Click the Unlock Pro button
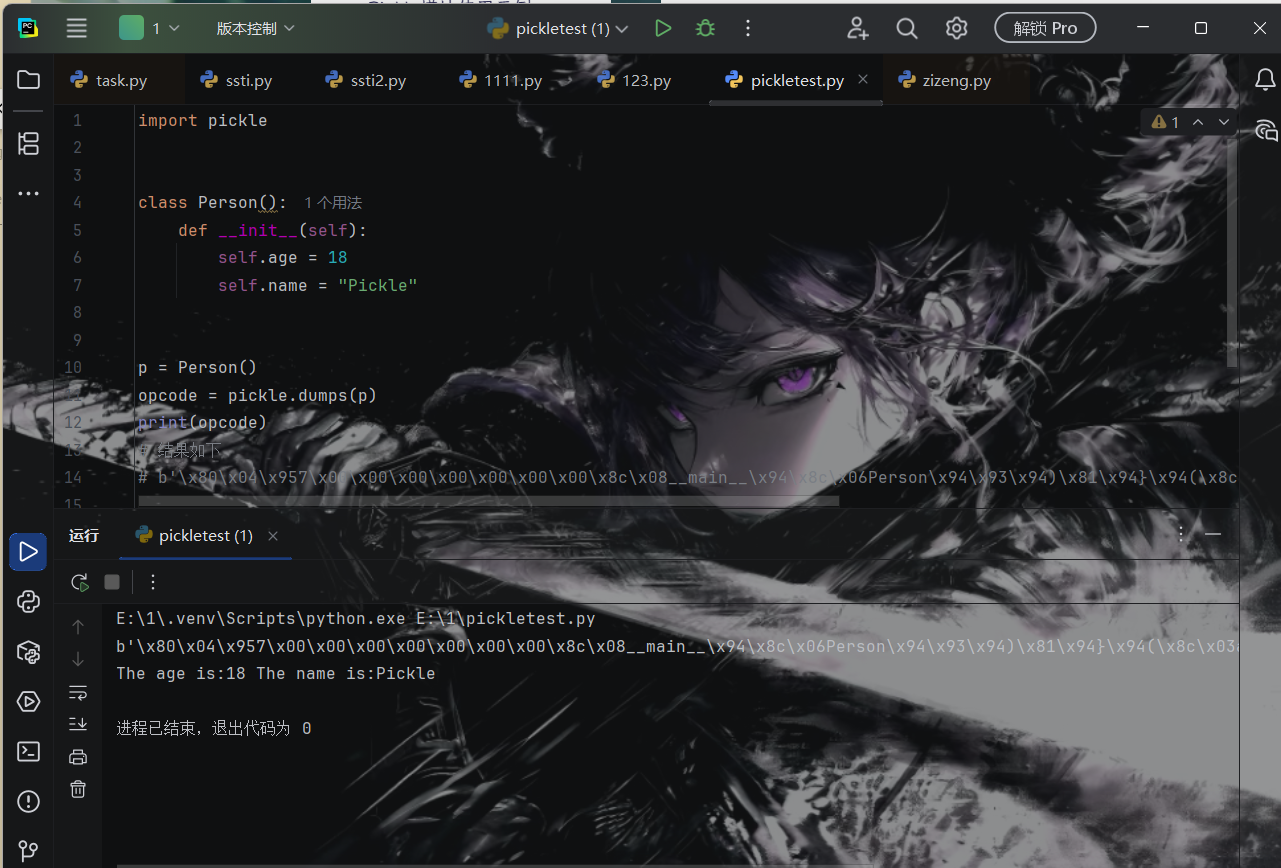This screenshot has height=868, width=1281. [x=1045, y=28]
